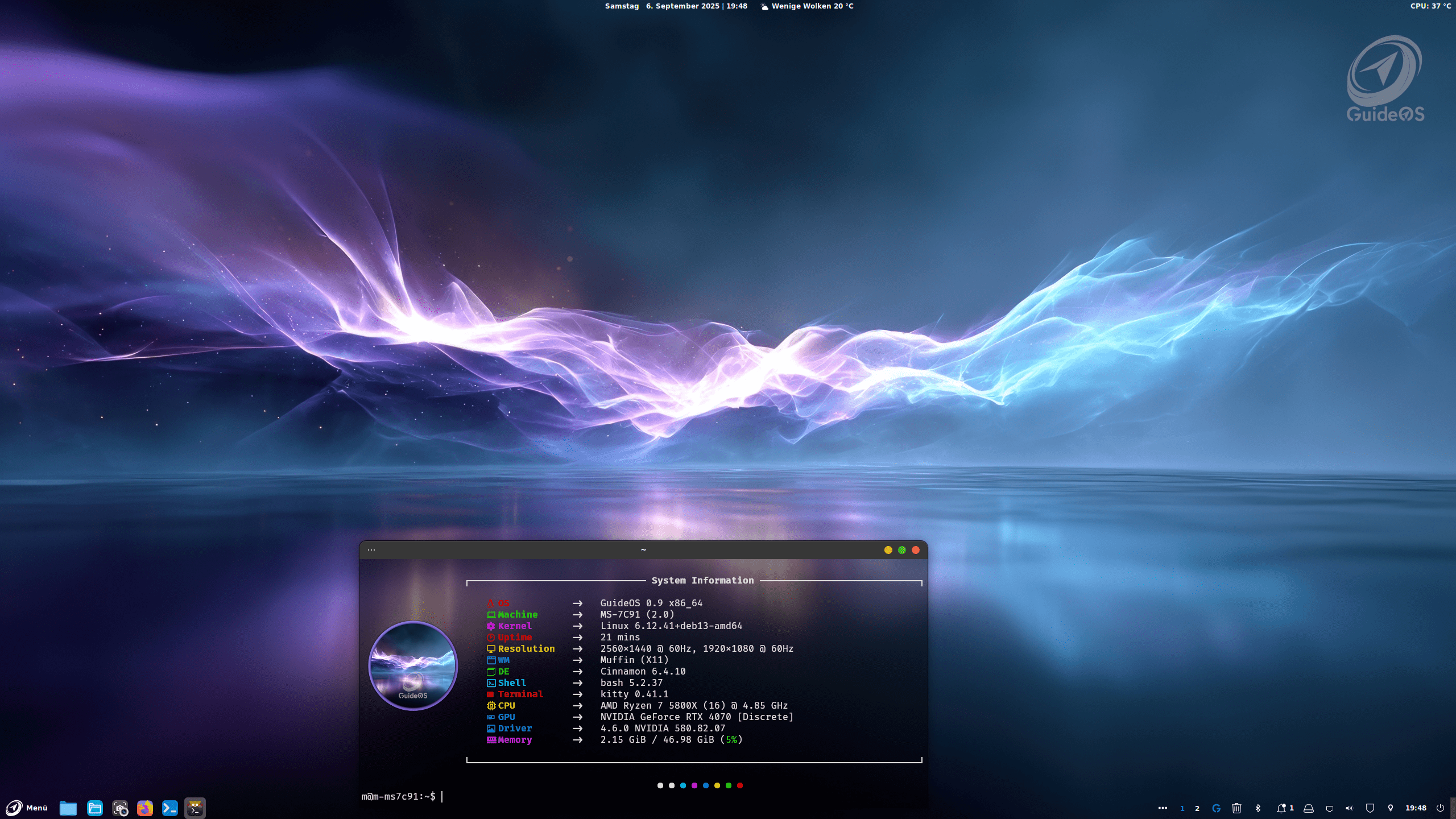The width and height of the screenshot is (1456, 819).
Task: Open the blue terminal launcher icon
Action: click(170, 808)
